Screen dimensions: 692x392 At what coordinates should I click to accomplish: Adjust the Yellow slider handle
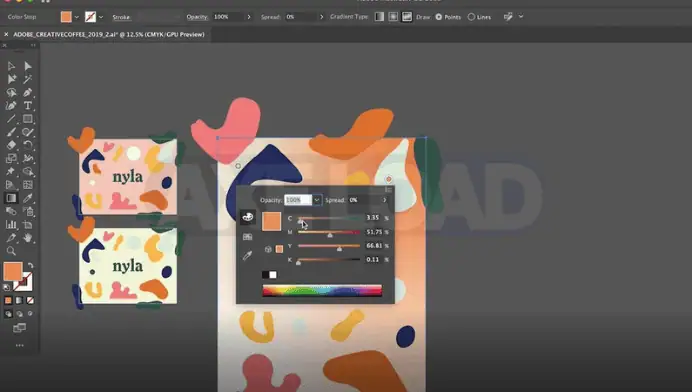[339, 249]
